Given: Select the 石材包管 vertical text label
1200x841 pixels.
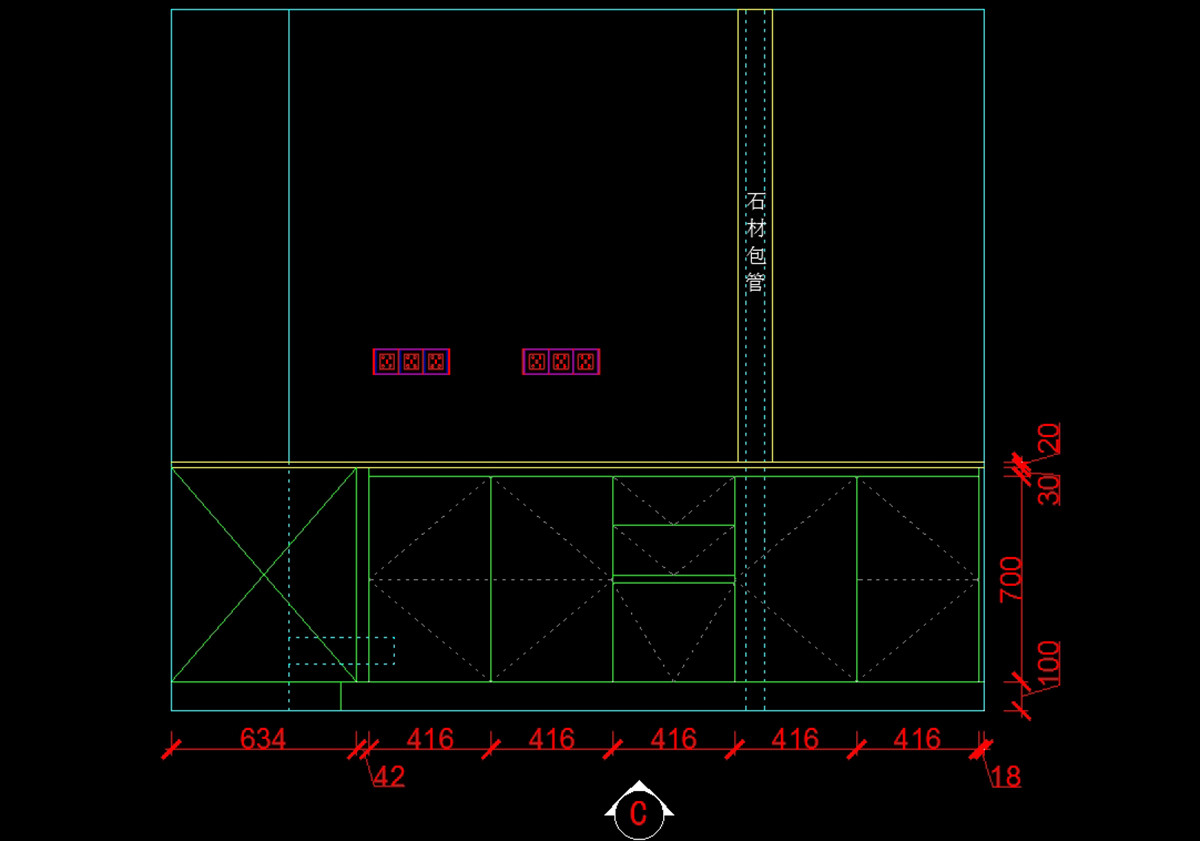Looking at the screenshot, I should [755, 242].
